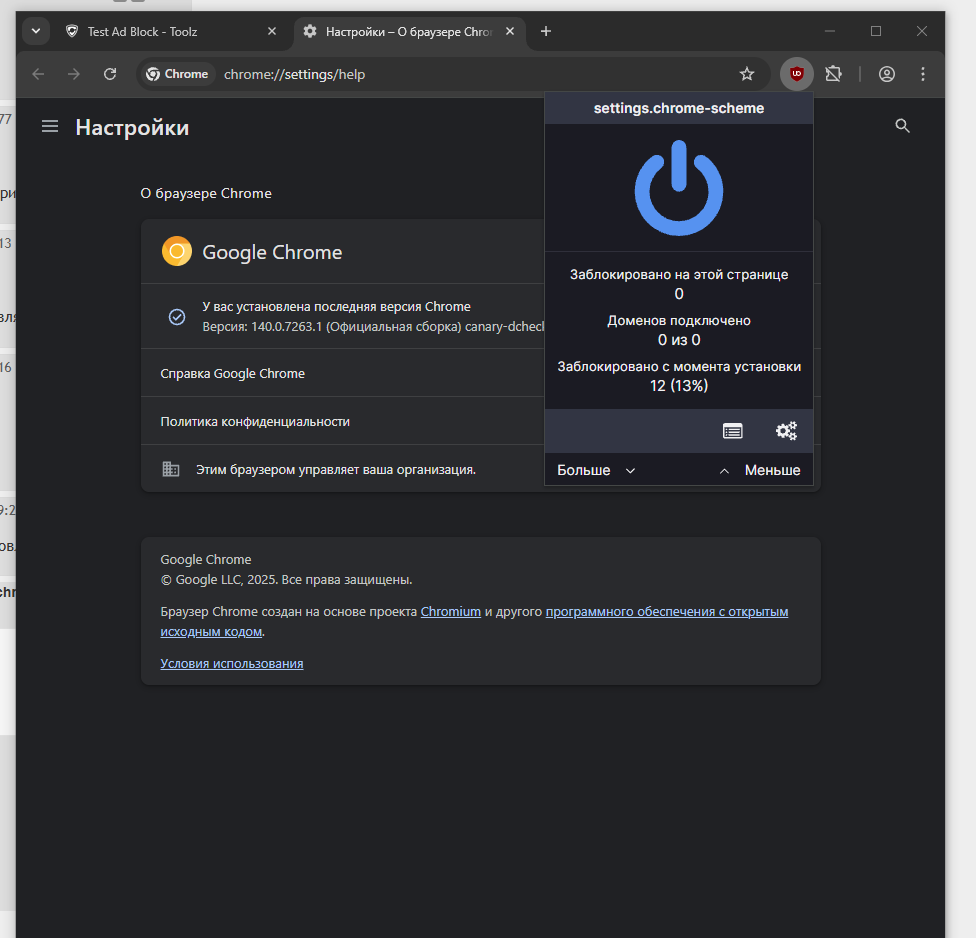Open a new tab
The height and width of the screenshot is (938, 976).
(546, 31)
